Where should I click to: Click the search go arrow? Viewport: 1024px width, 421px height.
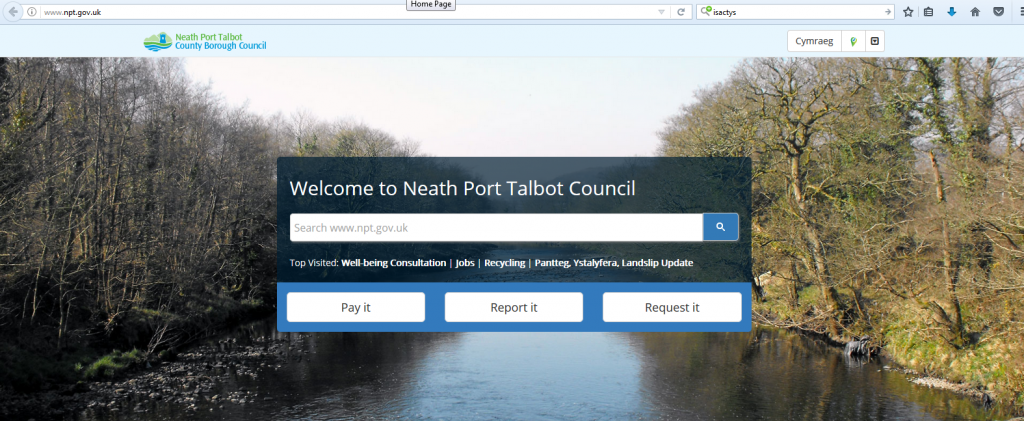(x=887, y=12)
